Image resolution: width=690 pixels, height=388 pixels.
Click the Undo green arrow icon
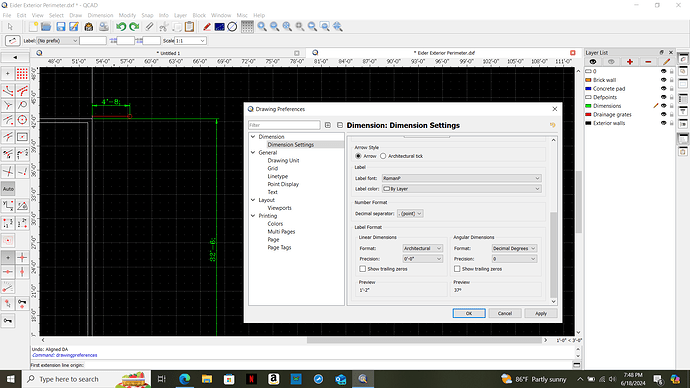121,27
